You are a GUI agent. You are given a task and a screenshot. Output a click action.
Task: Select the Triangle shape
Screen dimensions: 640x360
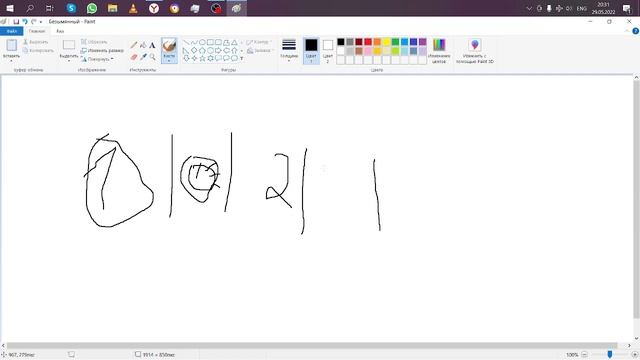(x=234, y=42)
